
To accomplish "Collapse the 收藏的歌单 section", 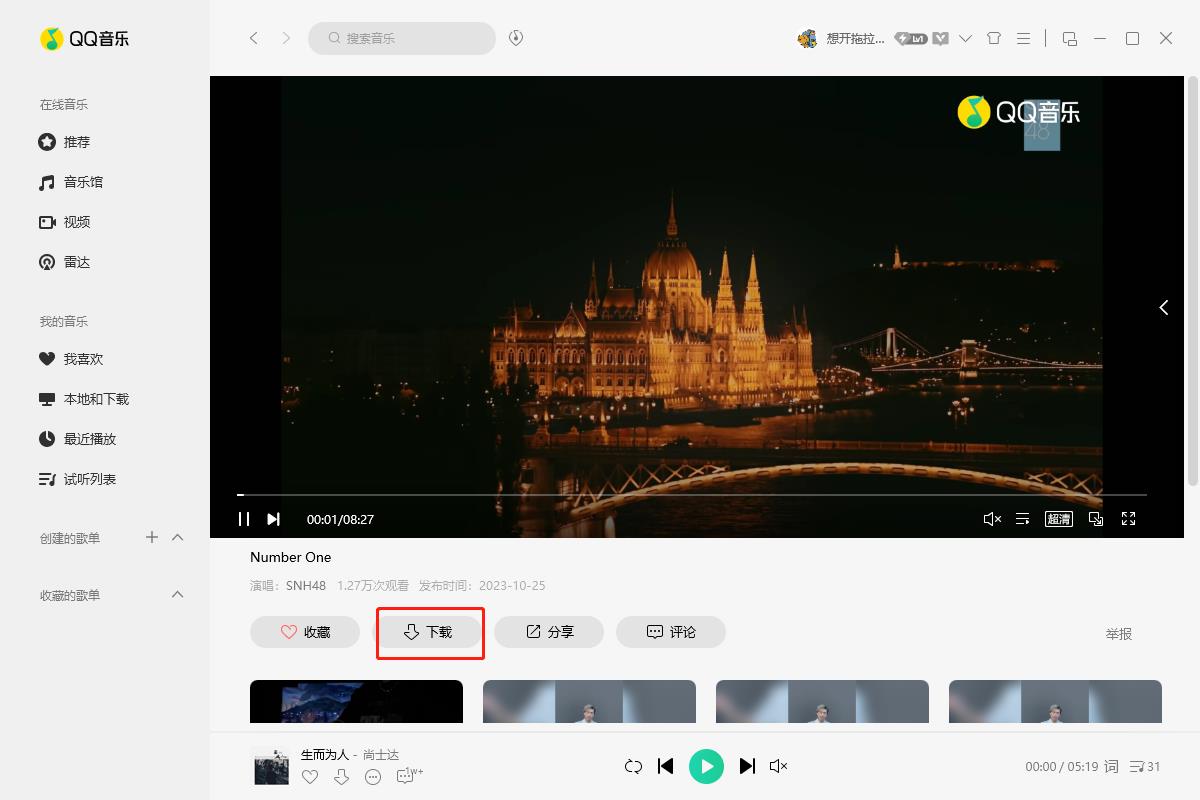I will pyautogui.click(x=178, y=595).
